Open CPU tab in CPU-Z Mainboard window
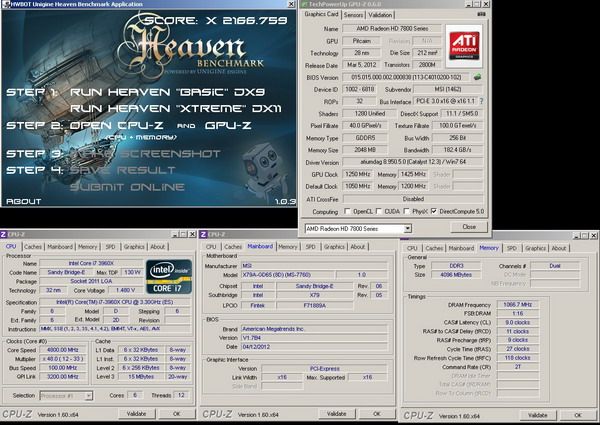The image size is (600, 425). point(211,247)
